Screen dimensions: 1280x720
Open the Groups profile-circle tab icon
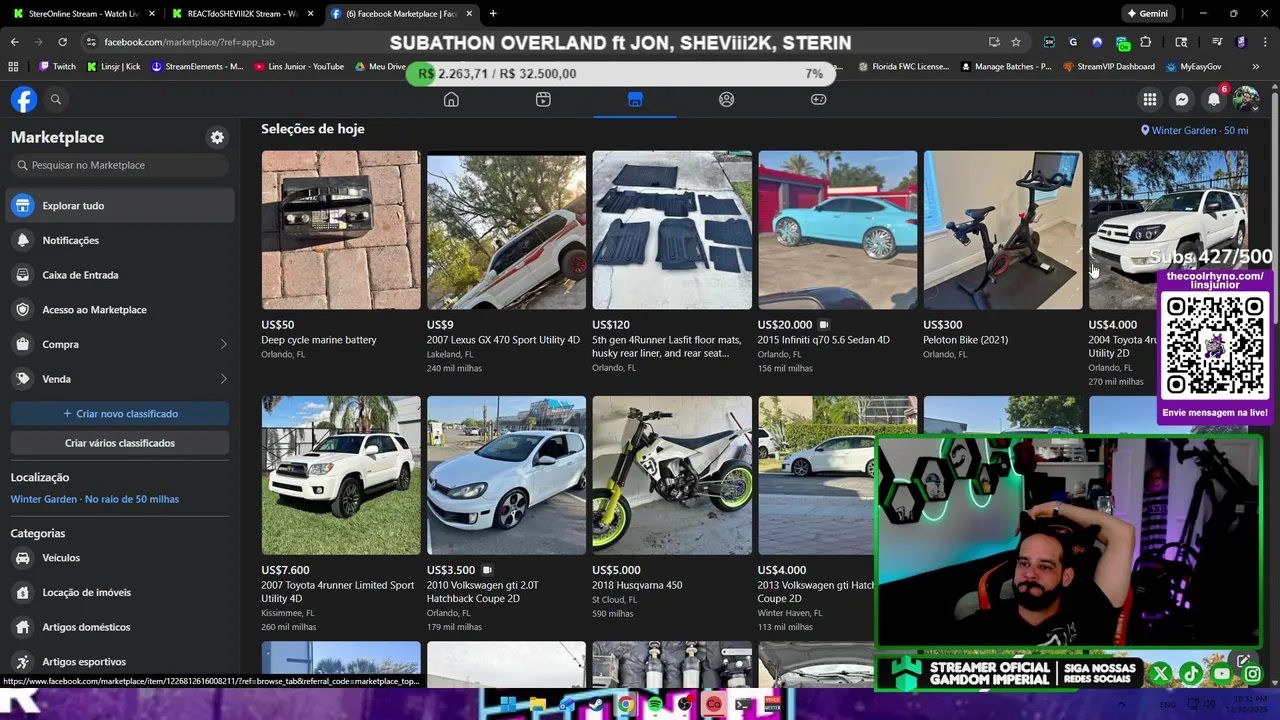click(x=727, y=99)
